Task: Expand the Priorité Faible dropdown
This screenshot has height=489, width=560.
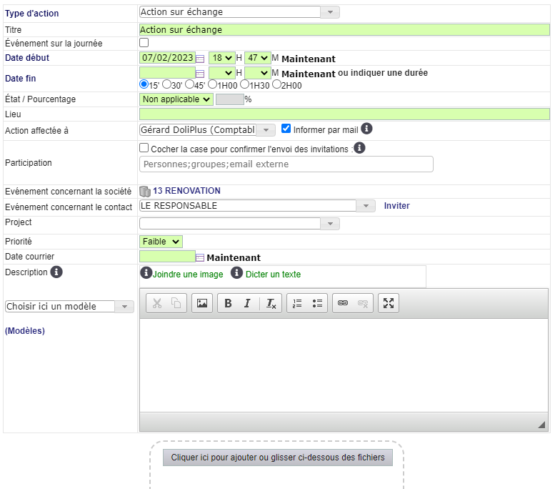Action: pos(161,241)
